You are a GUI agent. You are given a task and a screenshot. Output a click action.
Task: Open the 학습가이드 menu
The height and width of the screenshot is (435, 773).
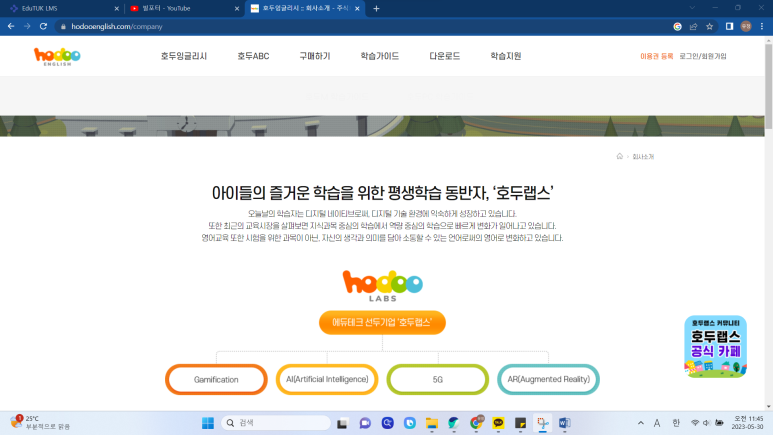380,56
